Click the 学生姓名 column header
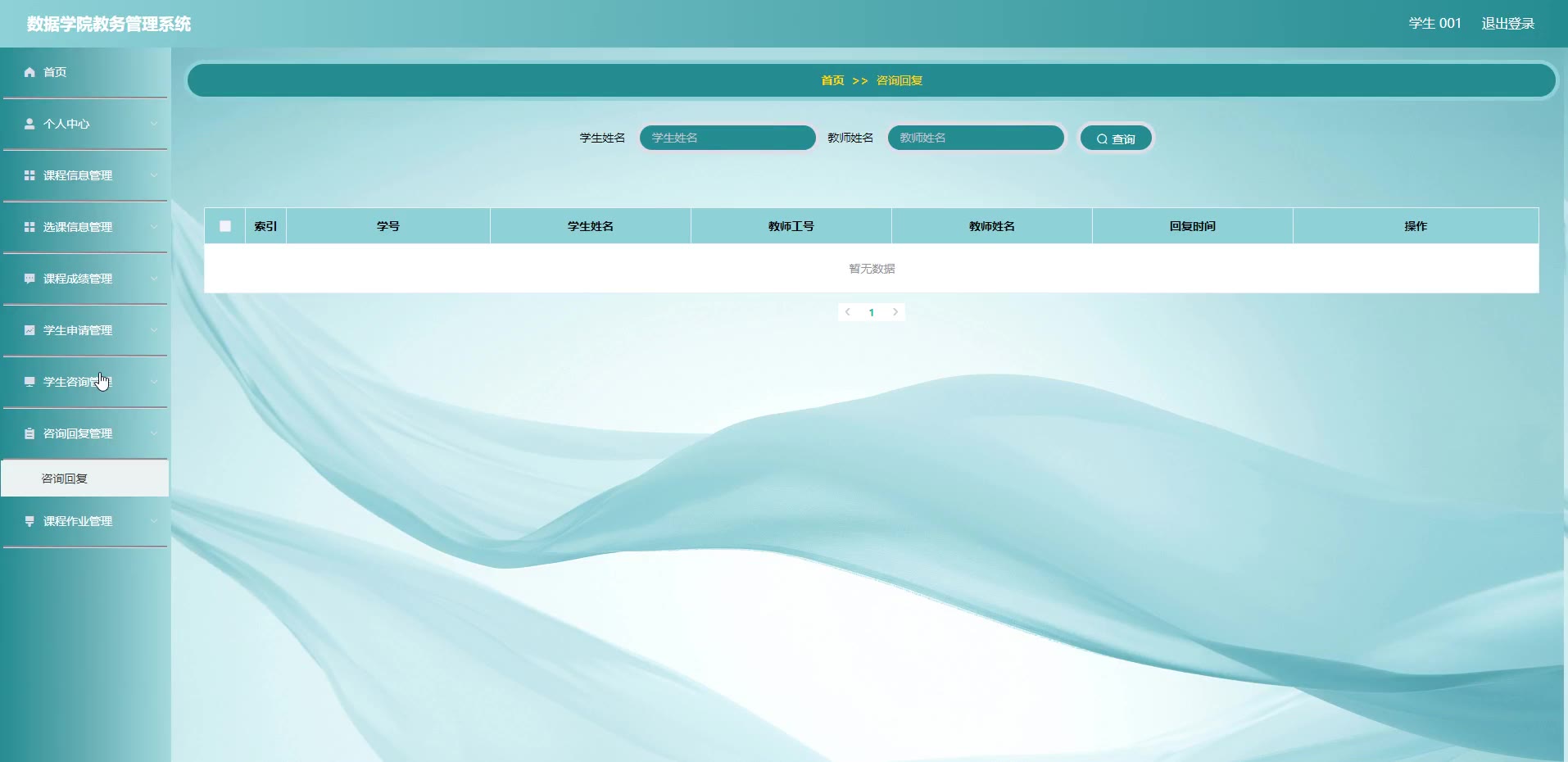 [591, 226]
